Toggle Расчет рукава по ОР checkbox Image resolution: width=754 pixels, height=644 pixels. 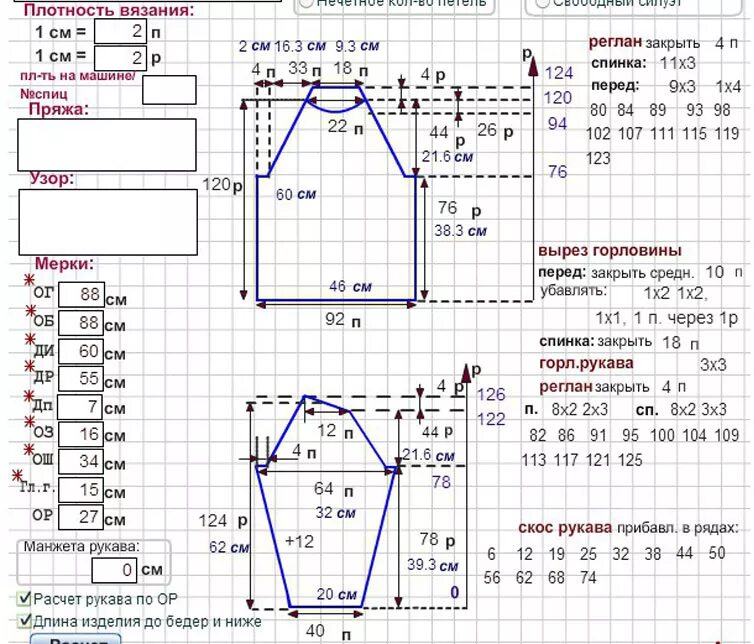[24, 599]
